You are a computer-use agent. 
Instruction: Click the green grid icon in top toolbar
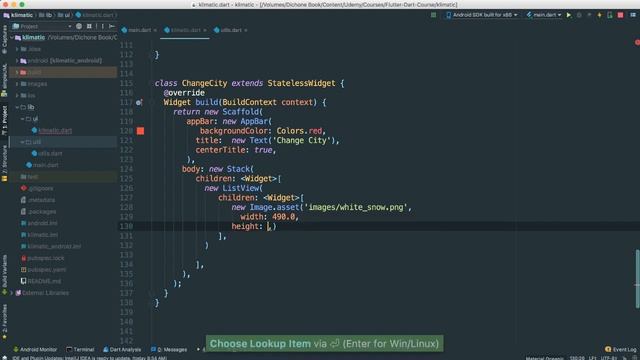coord(433,15)
